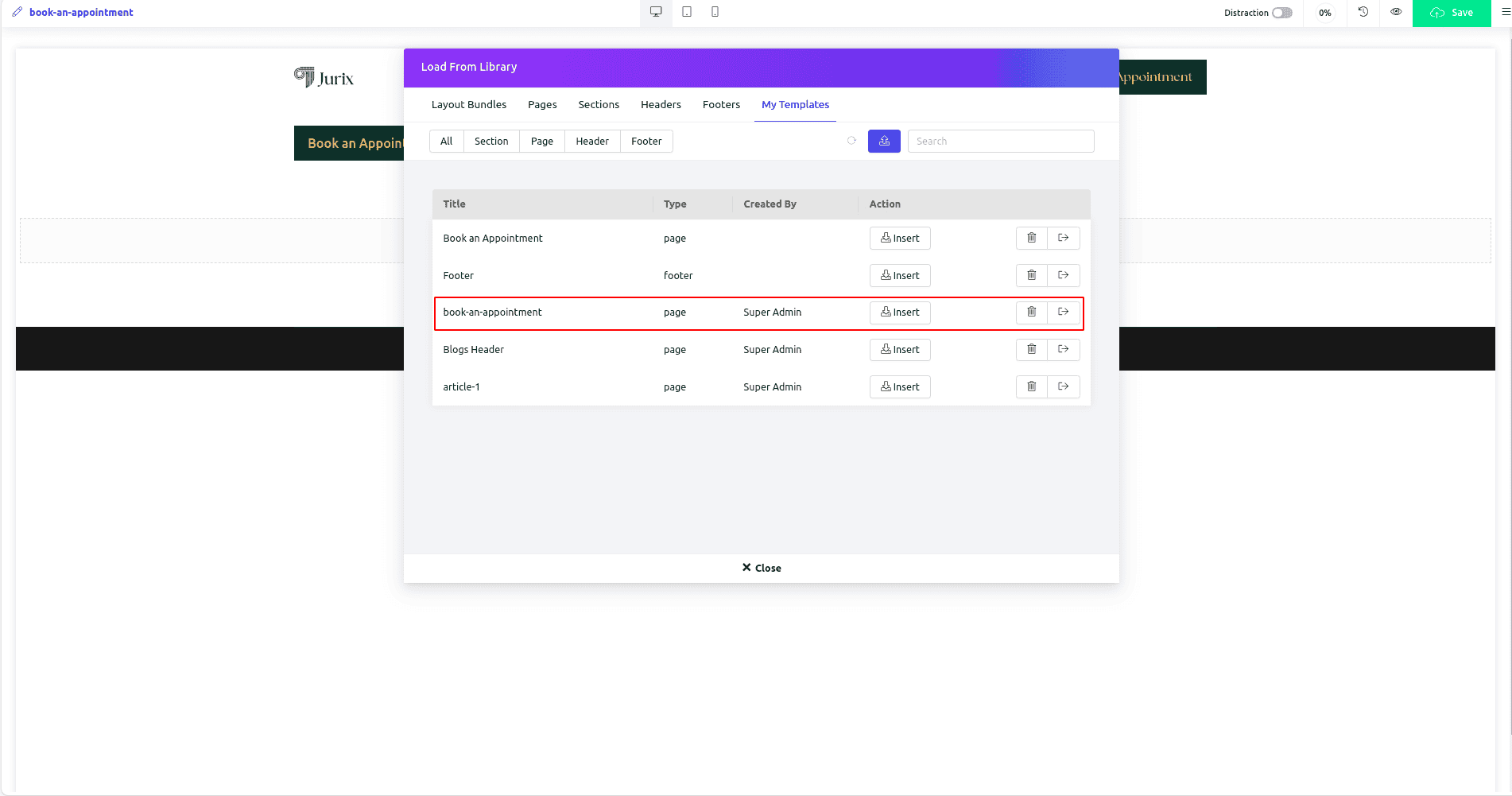Open the hamburger menu in top bar
This screenshot has width=1512, height=796.
[x=1505, y=12]
